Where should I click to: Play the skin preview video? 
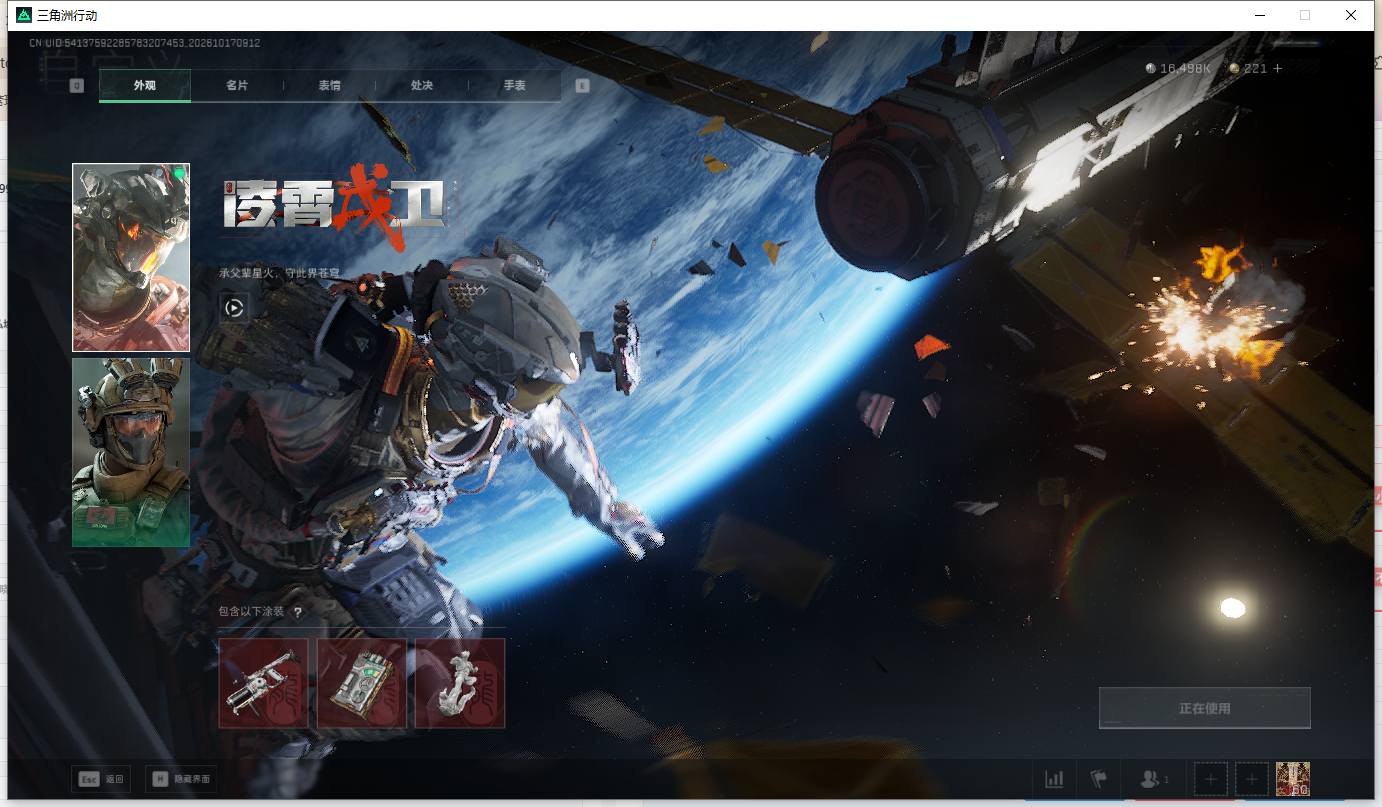233,307
